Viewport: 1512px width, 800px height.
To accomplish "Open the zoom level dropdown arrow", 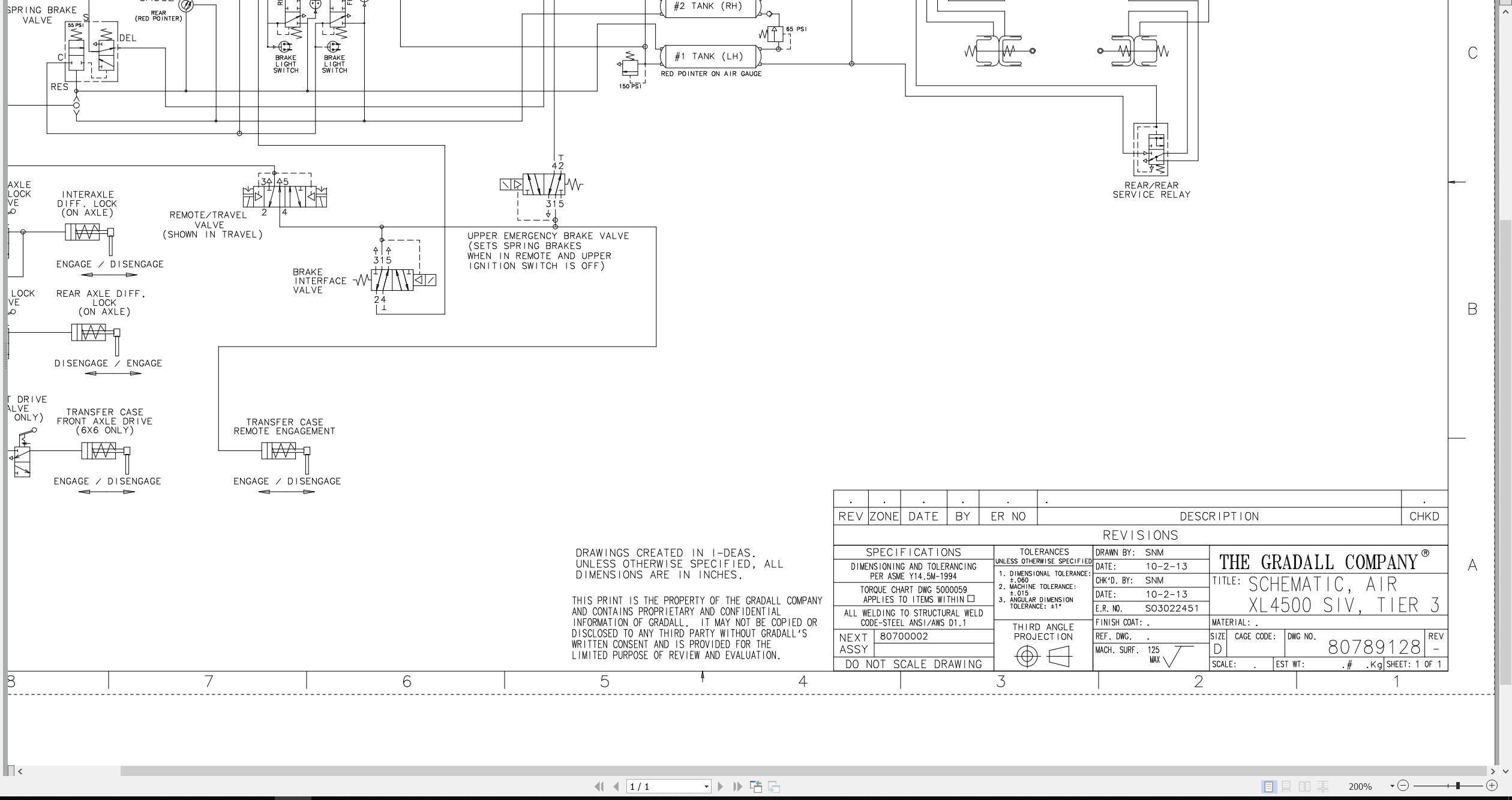I will click(x=1392, y=786).
